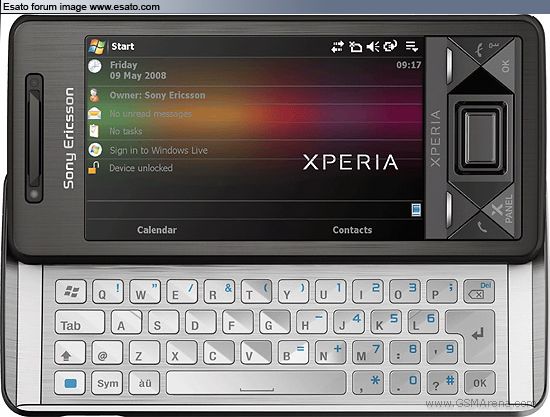This screenshot has width=550, height=417.
Task: Hit the Sym key
Action: 107,383
